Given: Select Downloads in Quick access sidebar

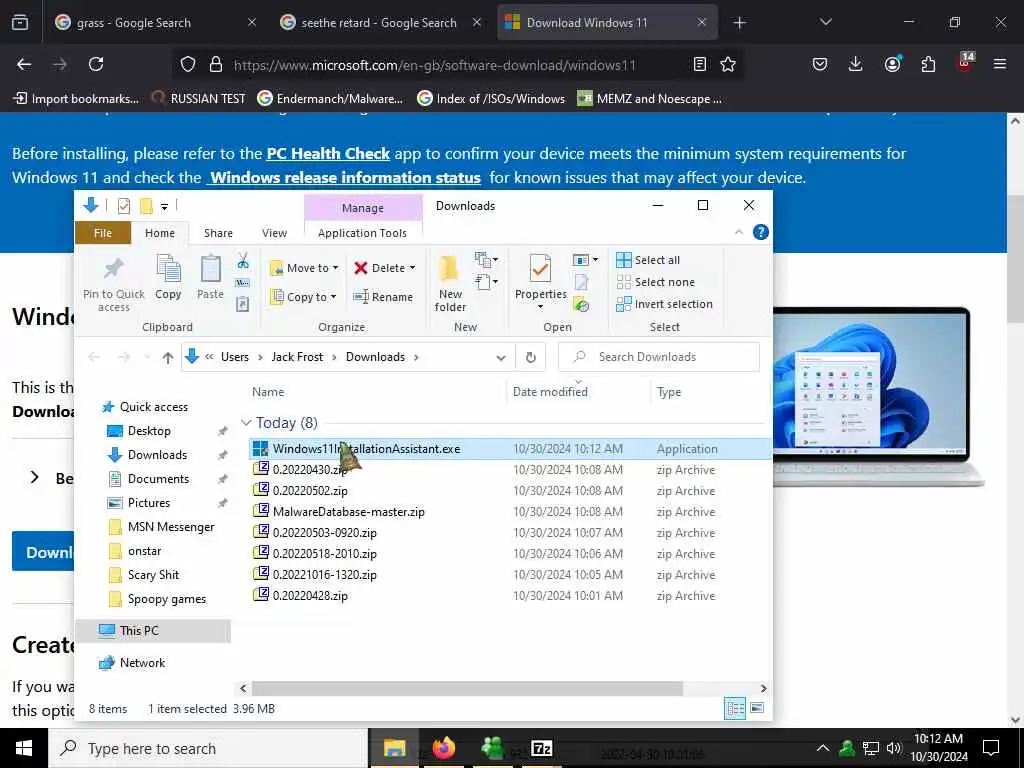Looking at the screenshot, I should [157, 455].
